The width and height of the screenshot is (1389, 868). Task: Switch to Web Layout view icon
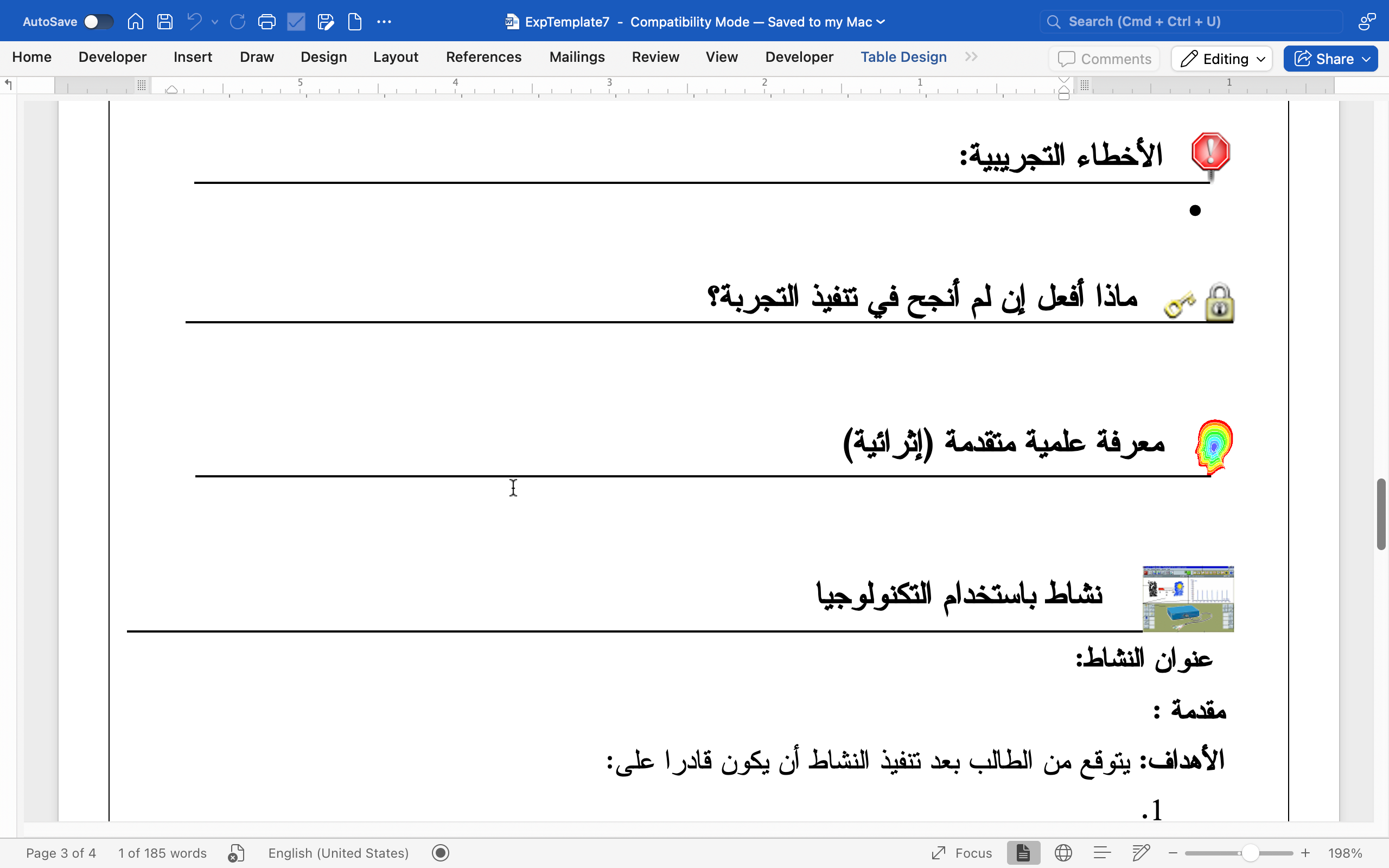tap(1063, 853)
